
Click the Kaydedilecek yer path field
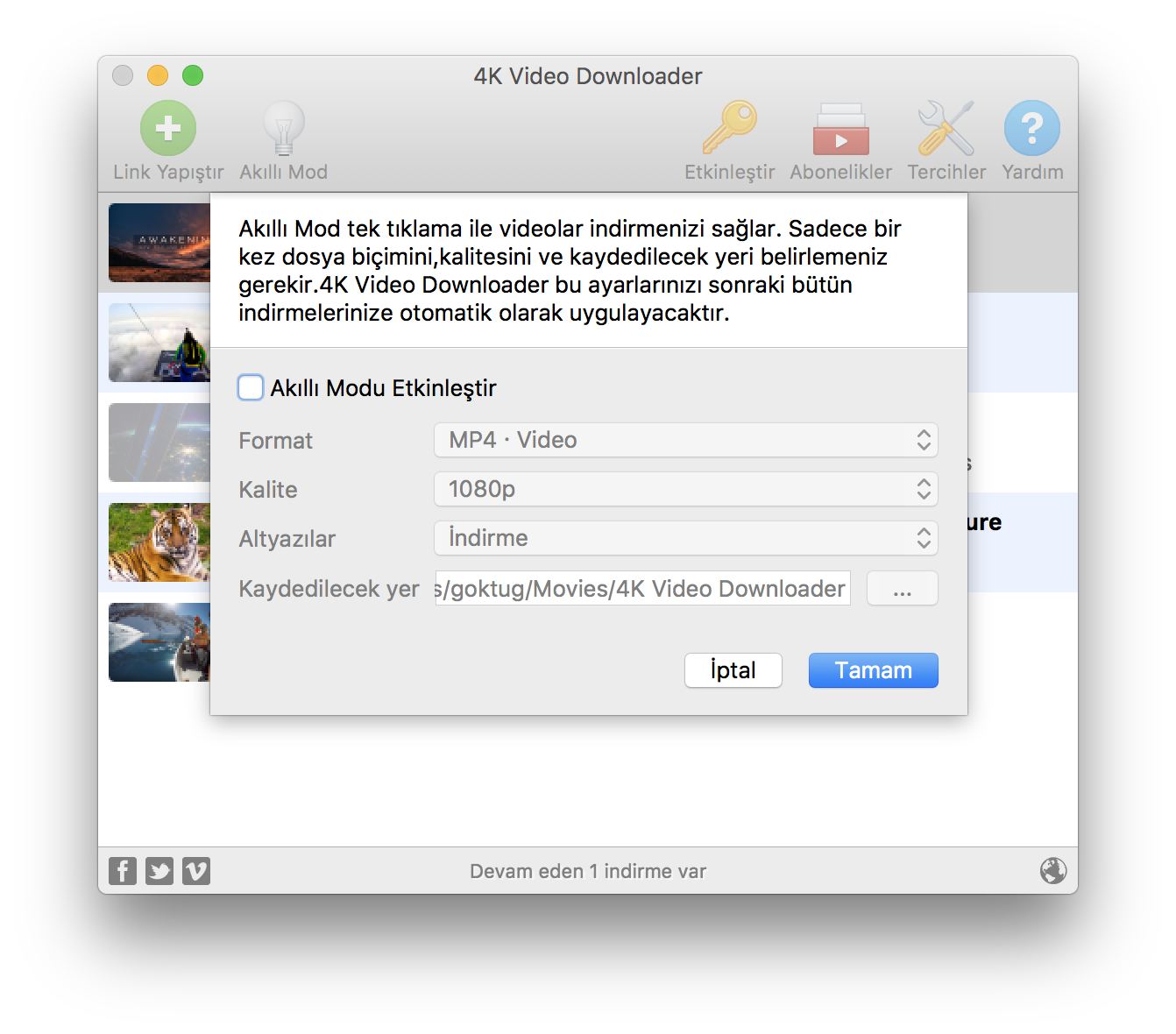(x=642, y=588)
